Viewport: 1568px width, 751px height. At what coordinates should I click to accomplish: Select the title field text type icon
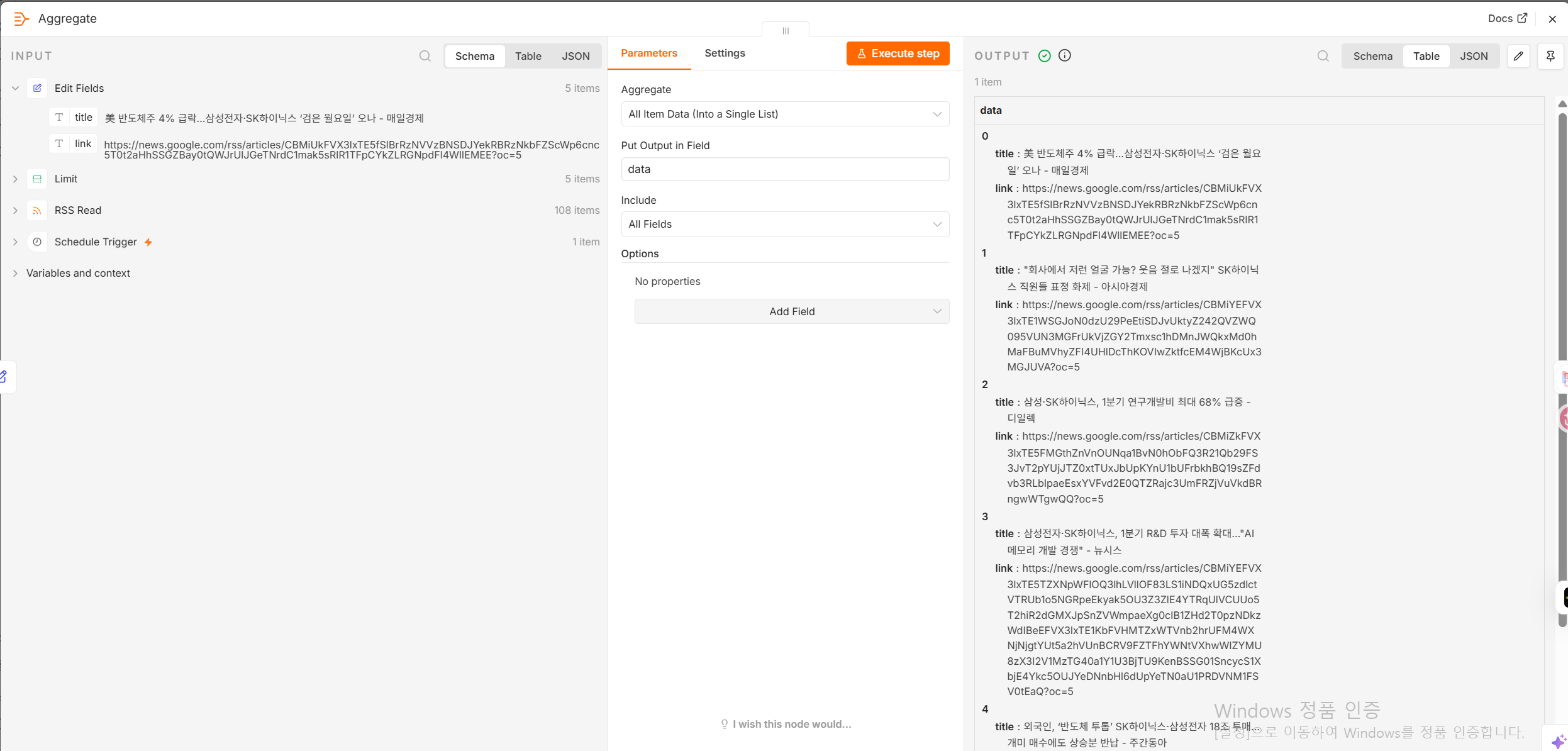pos(59,117)
